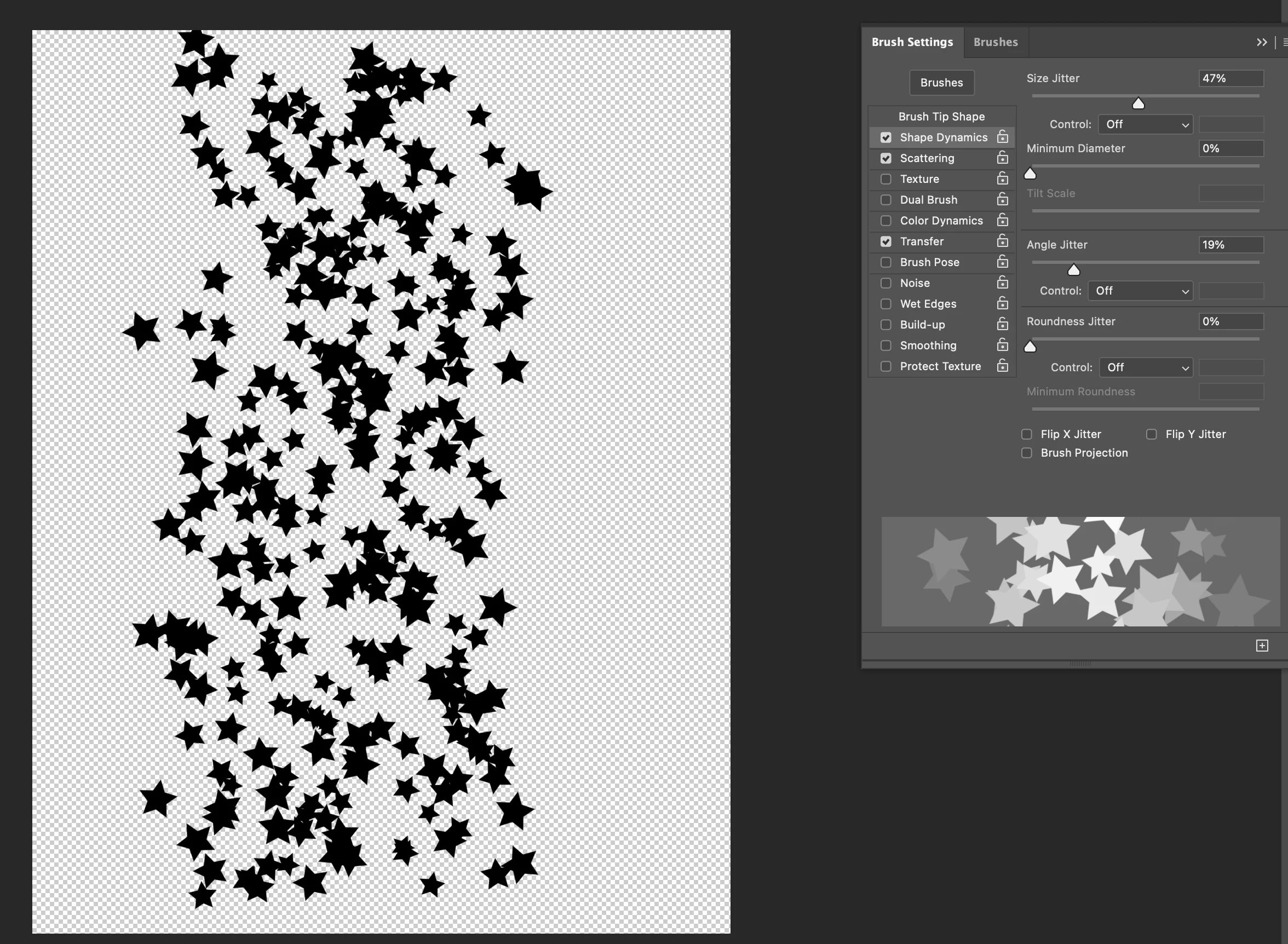Click the lock icon beside Shape Dynamics
The height and width of the screenshot is (944, 1288).
tap(1002, 137)
